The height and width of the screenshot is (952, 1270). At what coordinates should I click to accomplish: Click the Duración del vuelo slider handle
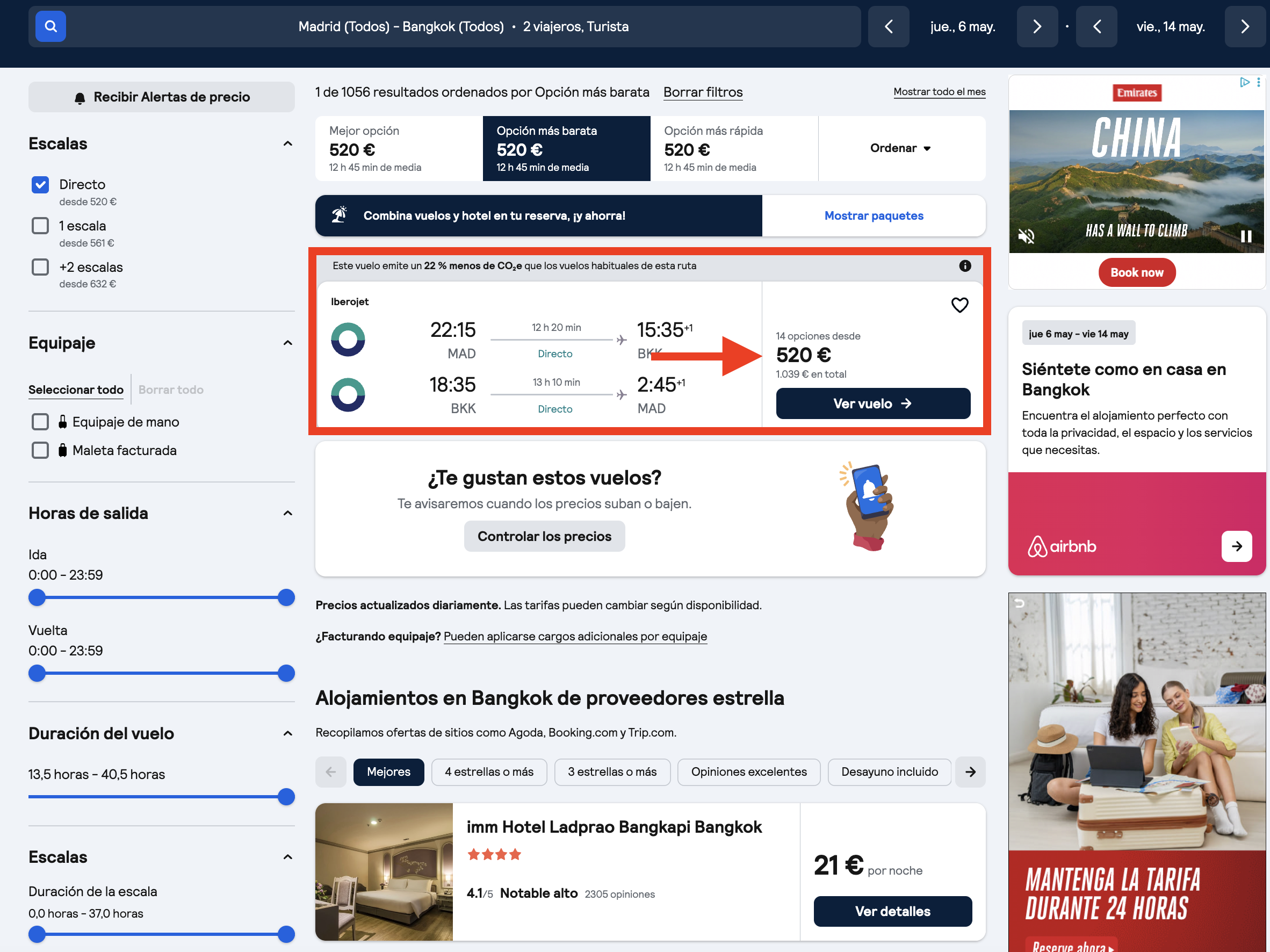[x=286, y=797]
